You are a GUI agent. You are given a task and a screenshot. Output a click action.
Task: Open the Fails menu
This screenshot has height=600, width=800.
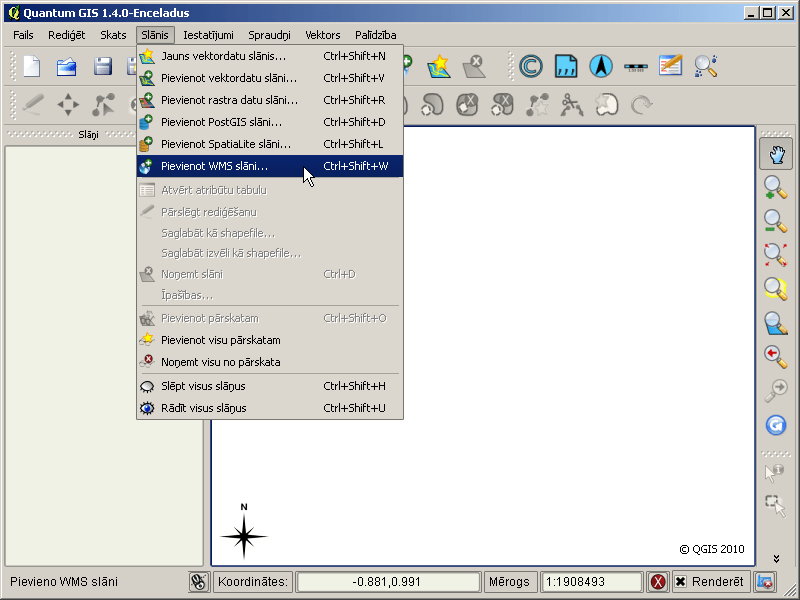pos(23,35)
